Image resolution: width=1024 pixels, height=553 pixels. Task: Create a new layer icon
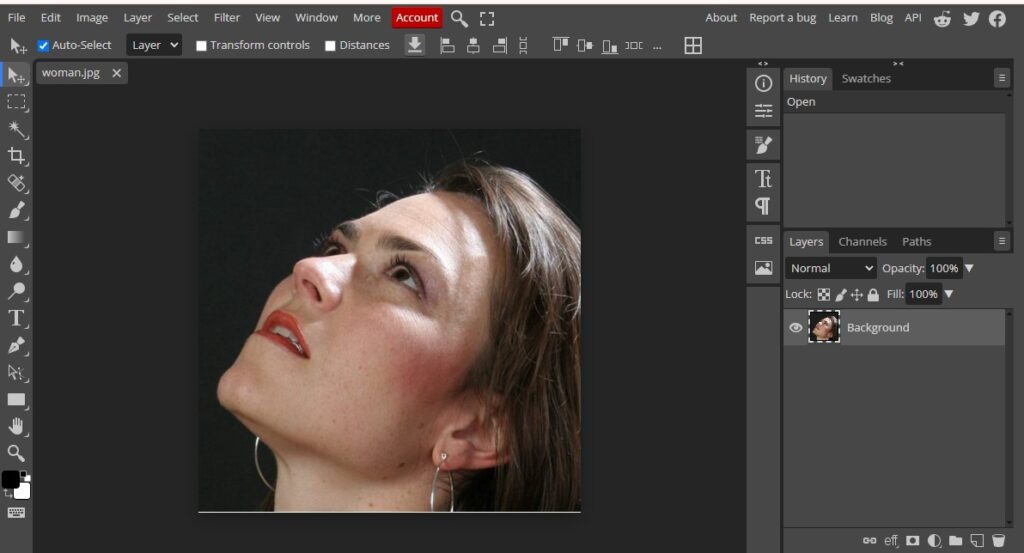977,540
